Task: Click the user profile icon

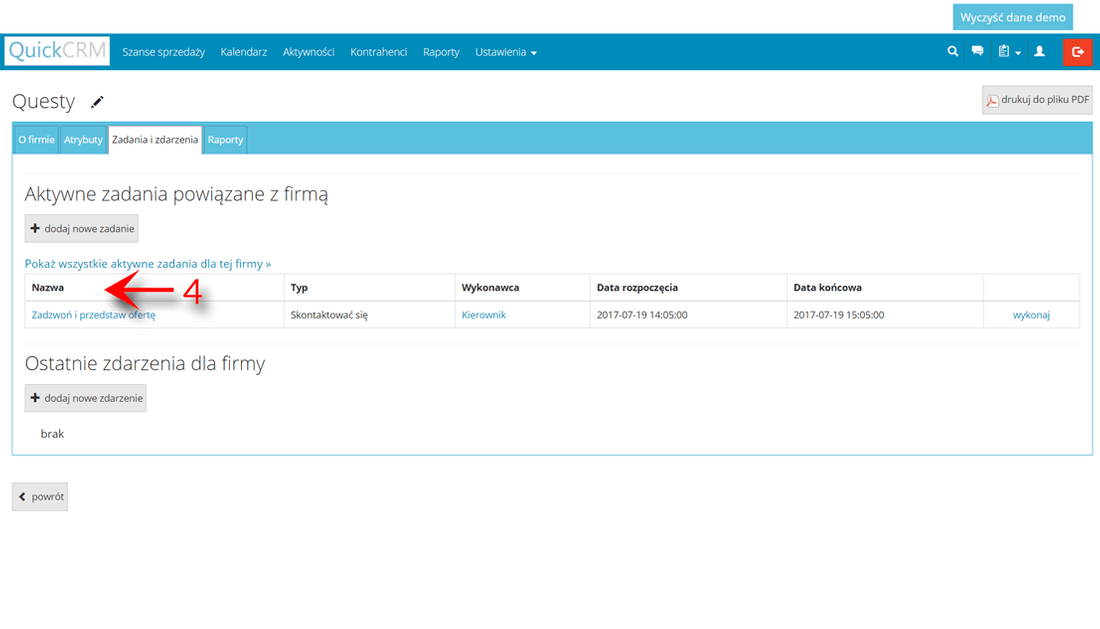Action: click(x=1039, y=51)
